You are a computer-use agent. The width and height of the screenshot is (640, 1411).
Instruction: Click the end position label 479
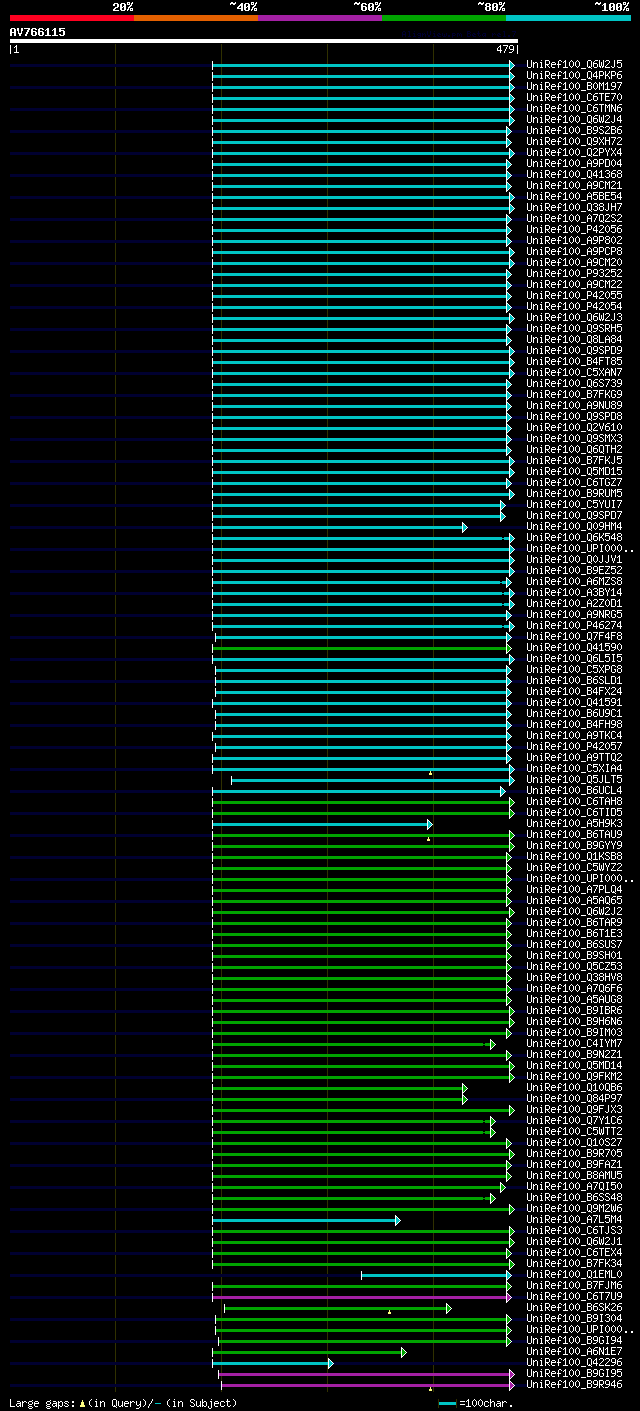505,49
